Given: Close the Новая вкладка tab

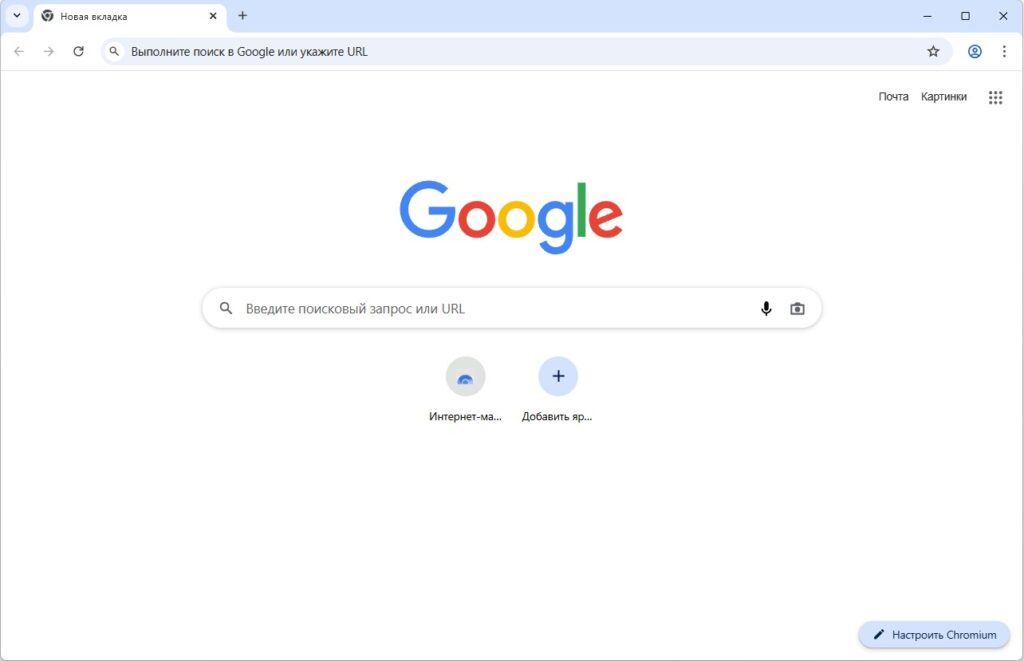Looking at the screenshot, I should [213, 16].
